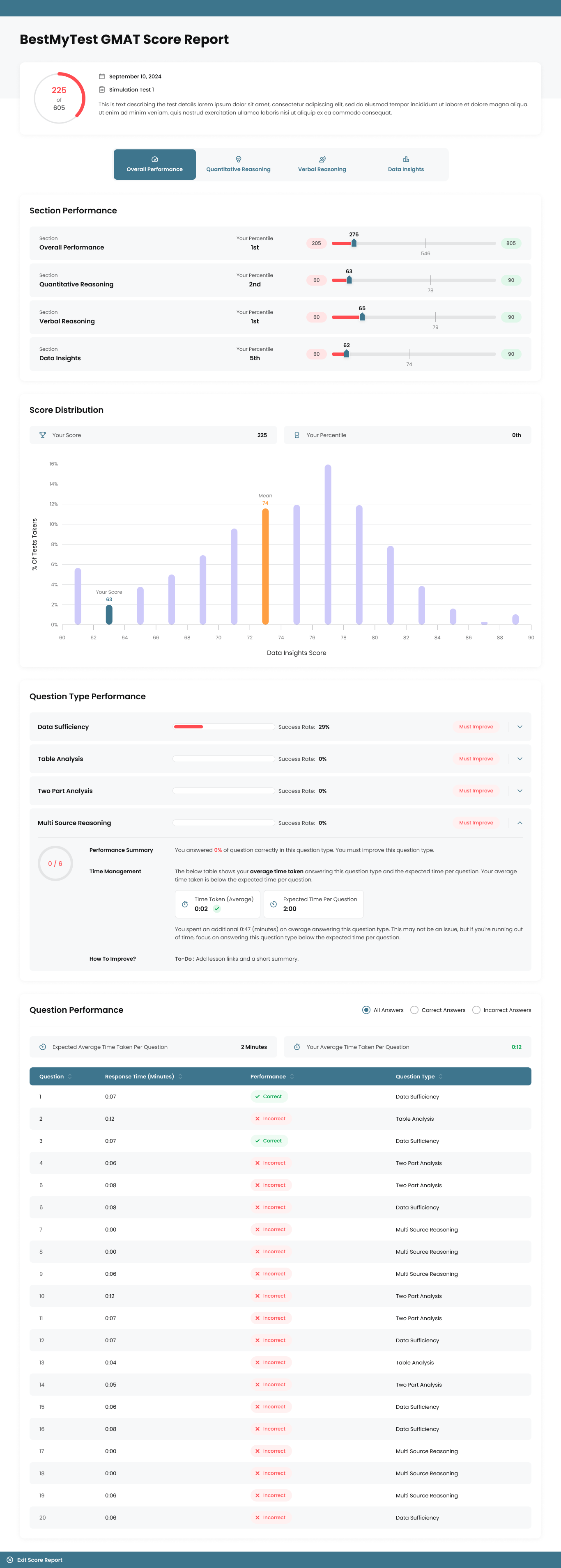Screen dimensions: 561x1568
Task: Click Table Analysis cell in question 13 row
Action: pos(415,1362)
